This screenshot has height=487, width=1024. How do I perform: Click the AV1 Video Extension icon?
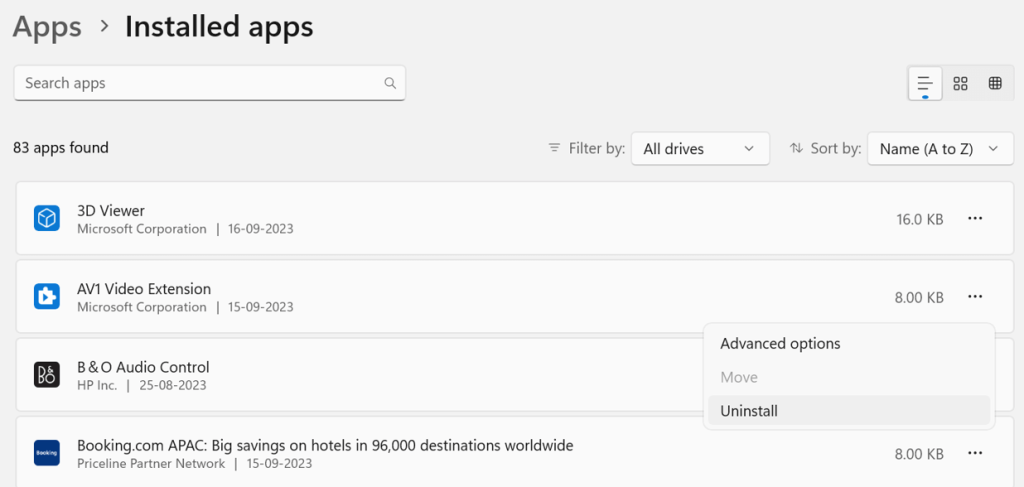tap(47, 296)
